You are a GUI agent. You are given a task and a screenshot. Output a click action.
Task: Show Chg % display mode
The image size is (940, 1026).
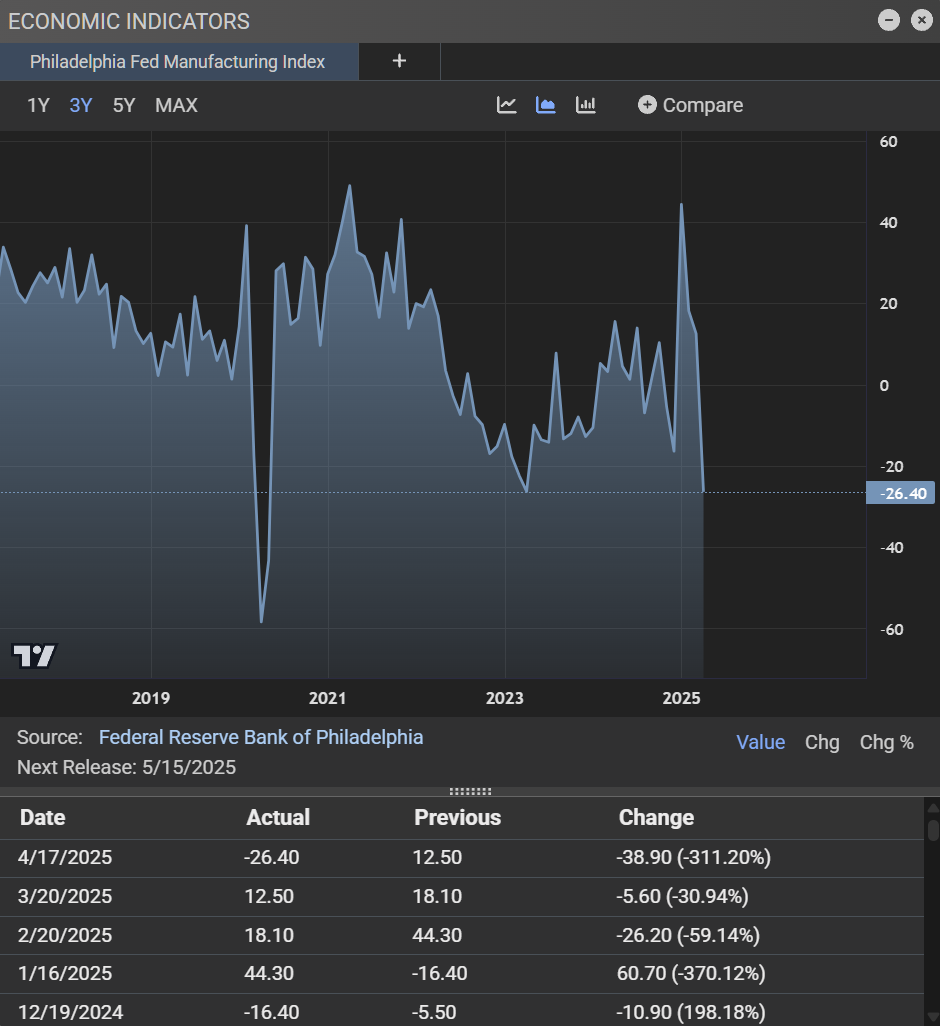coord(886,742)
